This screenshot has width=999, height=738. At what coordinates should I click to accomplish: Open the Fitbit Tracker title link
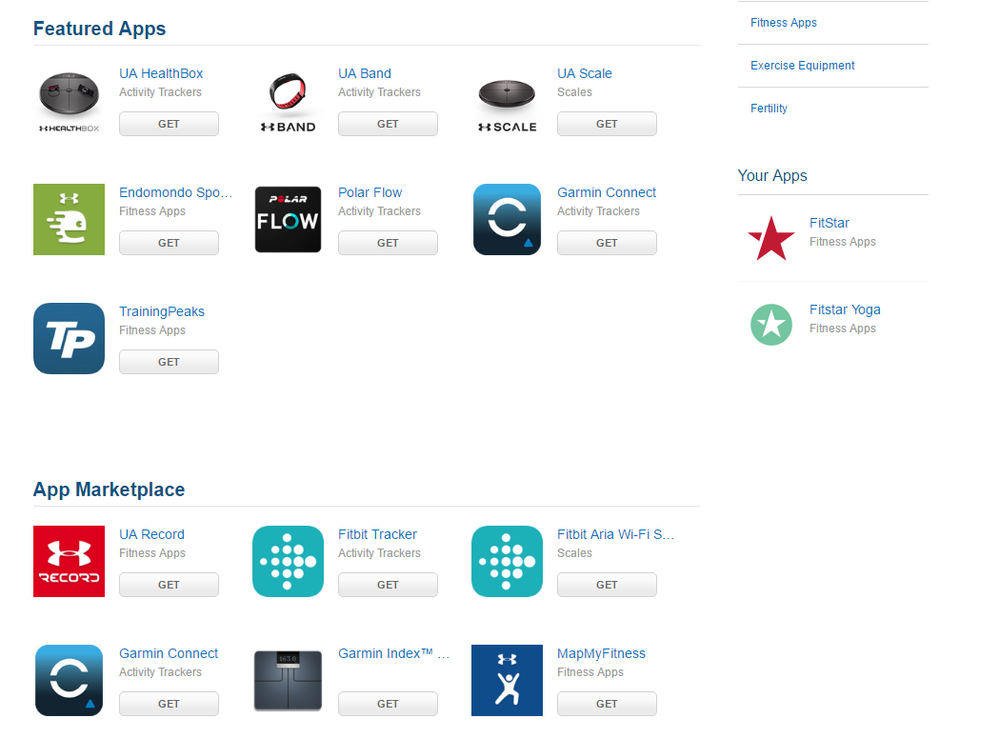[377, 534]
